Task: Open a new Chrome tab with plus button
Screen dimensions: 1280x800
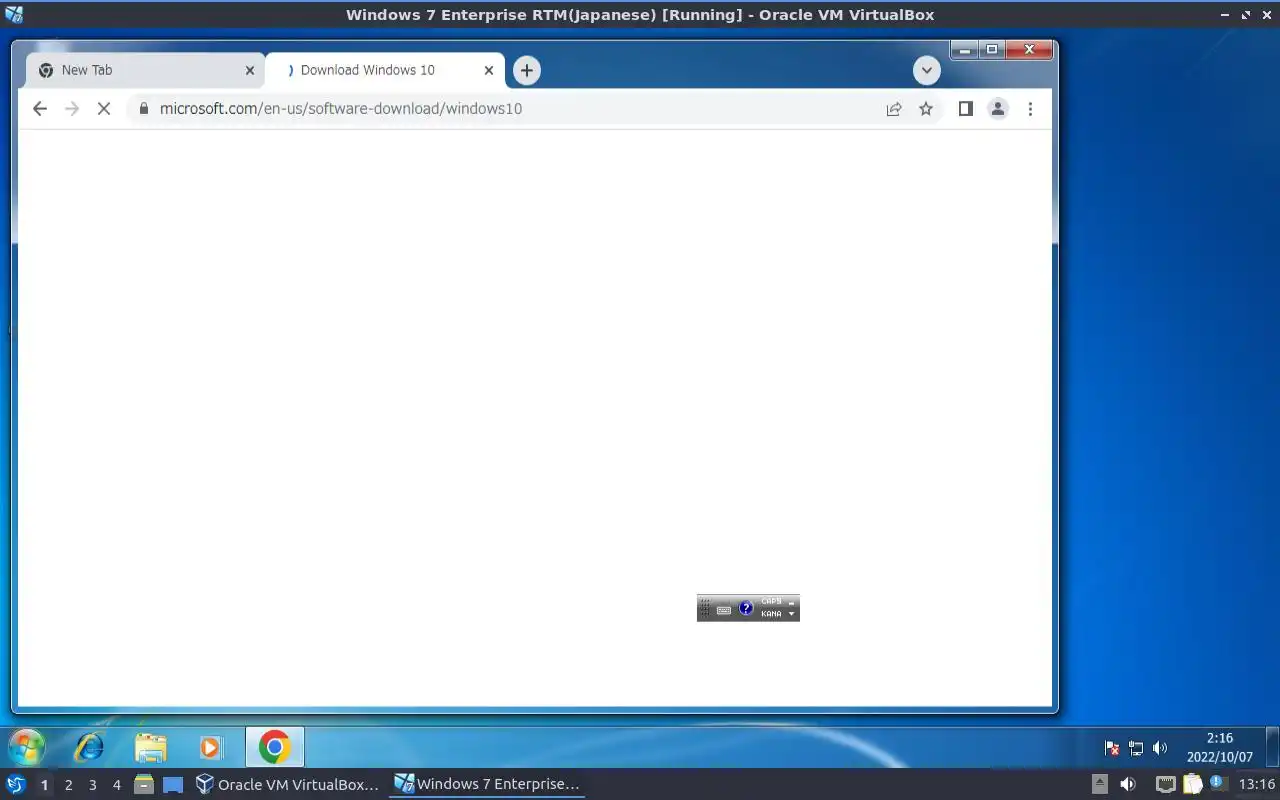Action: point(527,71)
